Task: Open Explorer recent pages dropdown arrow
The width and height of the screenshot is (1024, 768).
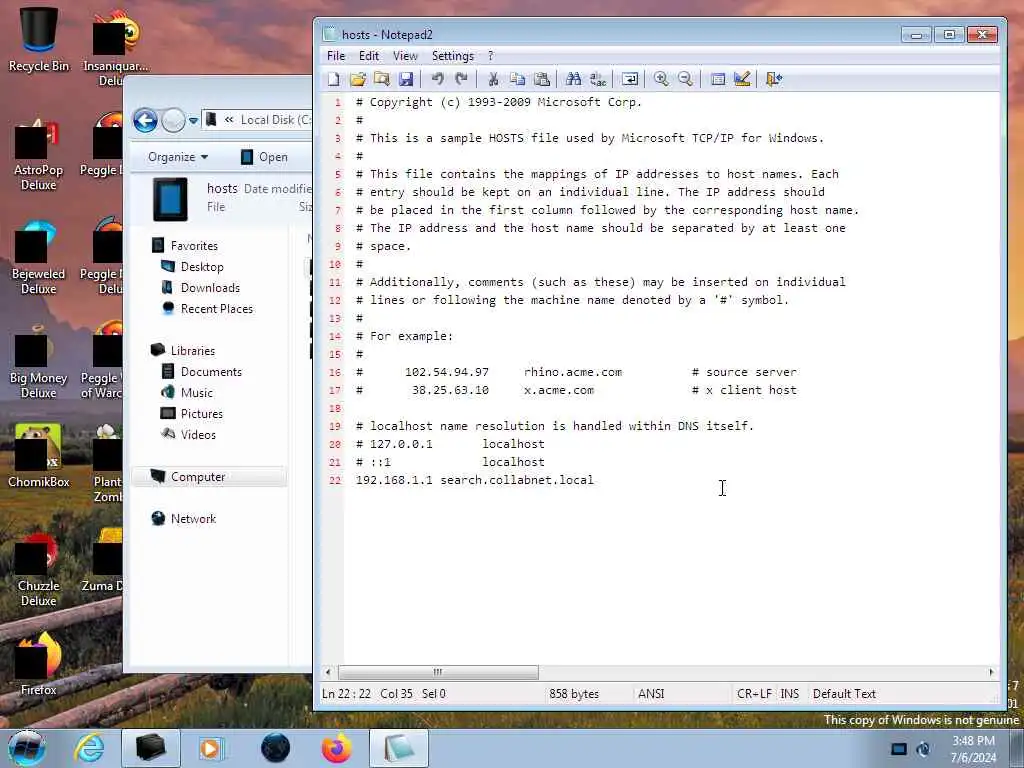Action: pos(193,121)
